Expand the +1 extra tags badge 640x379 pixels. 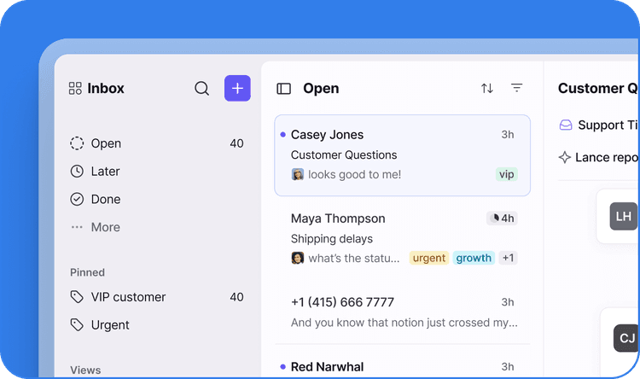pyautogui.click(x=508, y=258)
